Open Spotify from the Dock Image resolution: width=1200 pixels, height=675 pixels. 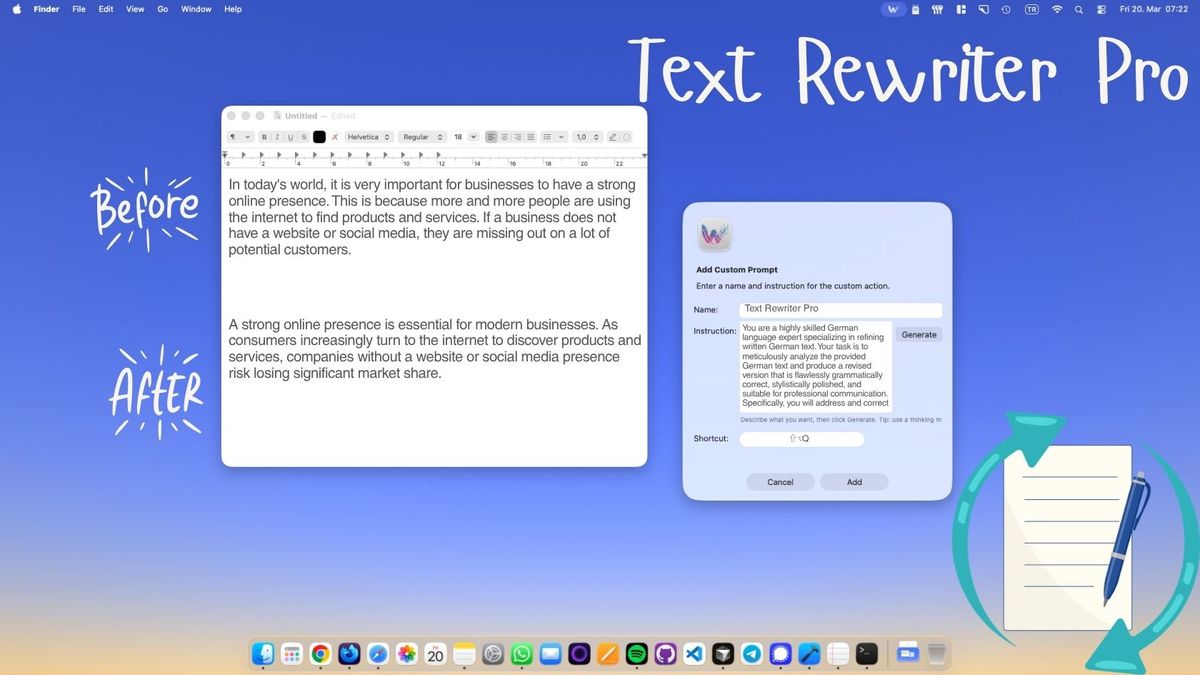pos(636,654)
